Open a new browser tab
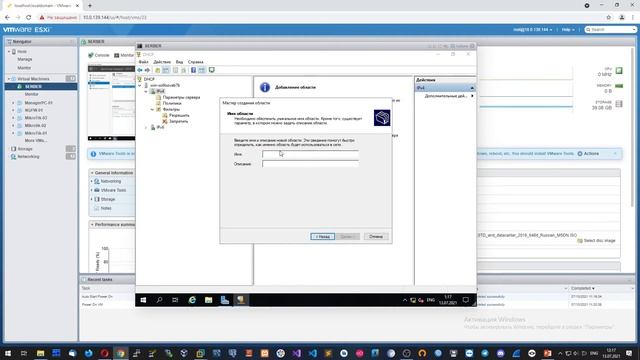The width and height of the screenshot is (640, 360). click(x=90, y=6)
